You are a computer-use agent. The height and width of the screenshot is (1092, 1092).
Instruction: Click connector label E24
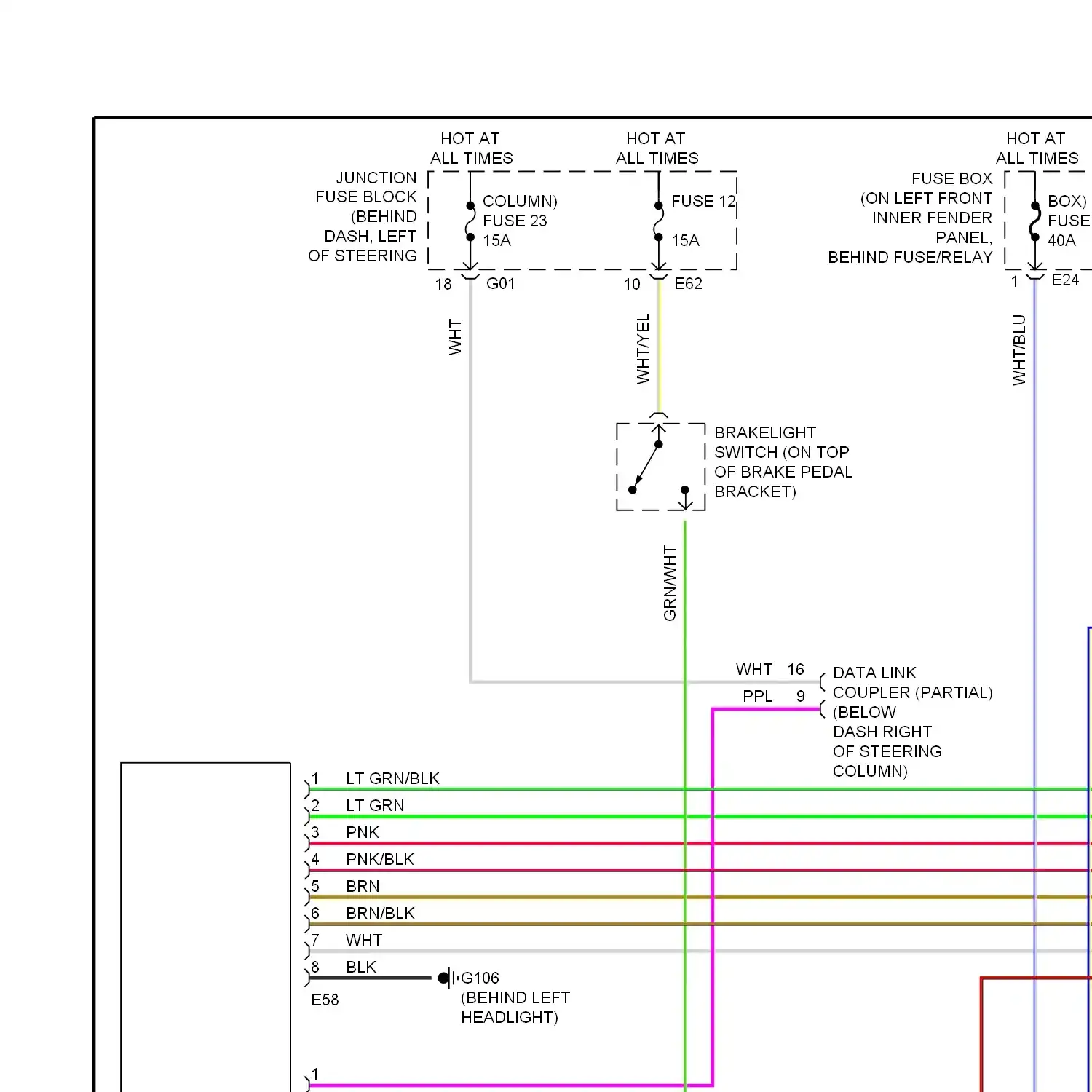click(1065, 280)
